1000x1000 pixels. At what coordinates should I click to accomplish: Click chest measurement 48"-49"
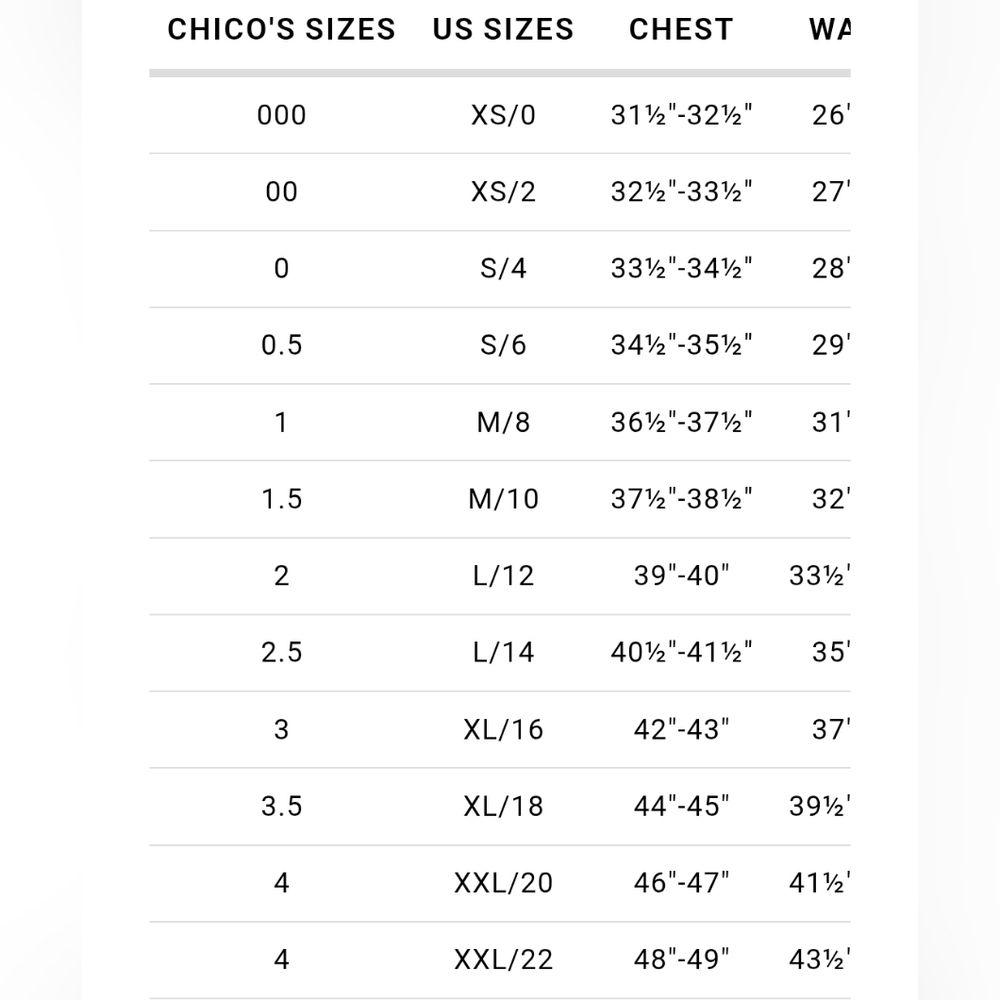[x=681, y=960]
